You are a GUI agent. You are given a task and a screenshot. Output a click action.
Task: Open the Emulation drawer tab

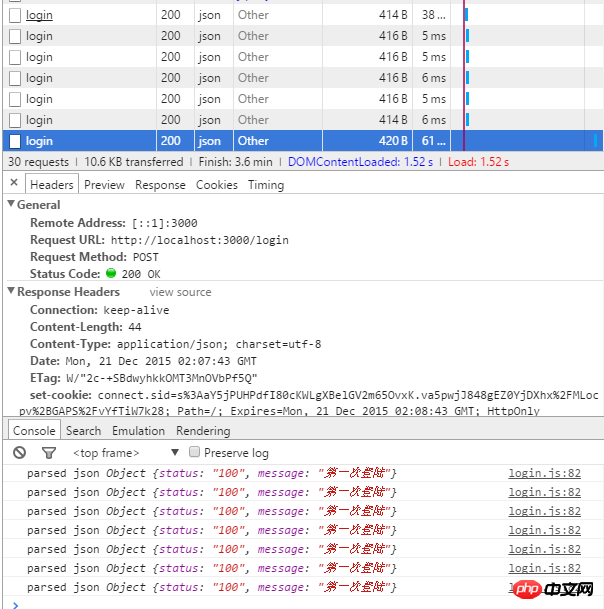click(138, 431)
